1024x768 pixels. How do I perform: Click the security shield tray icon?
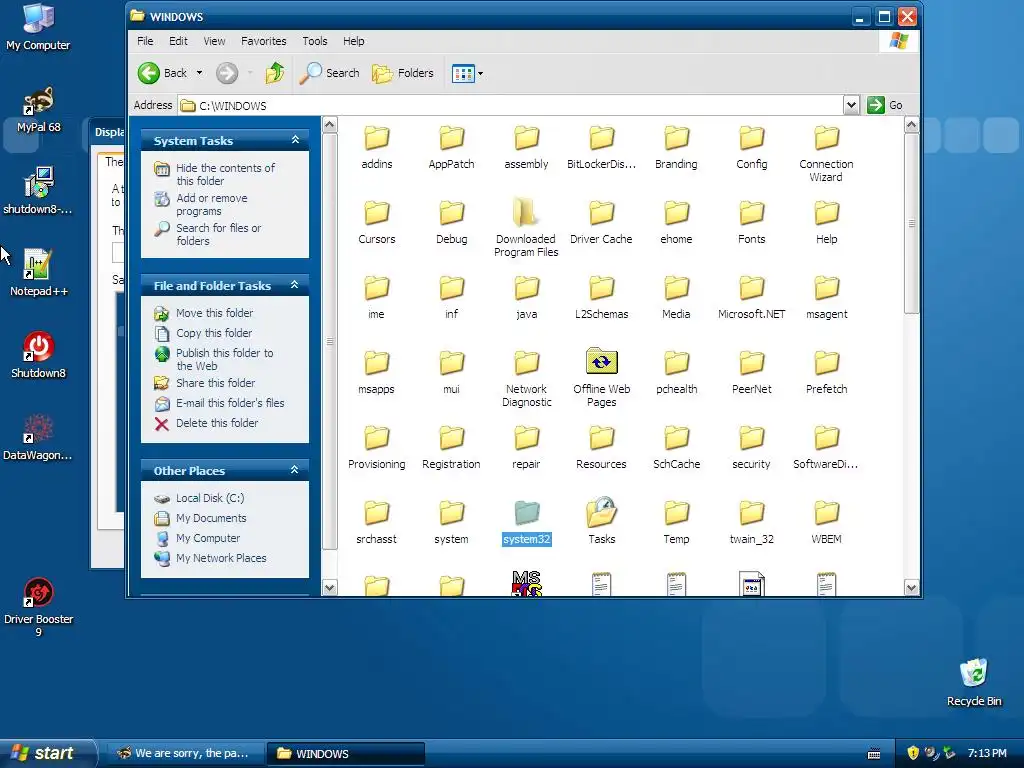click(913, 753)
